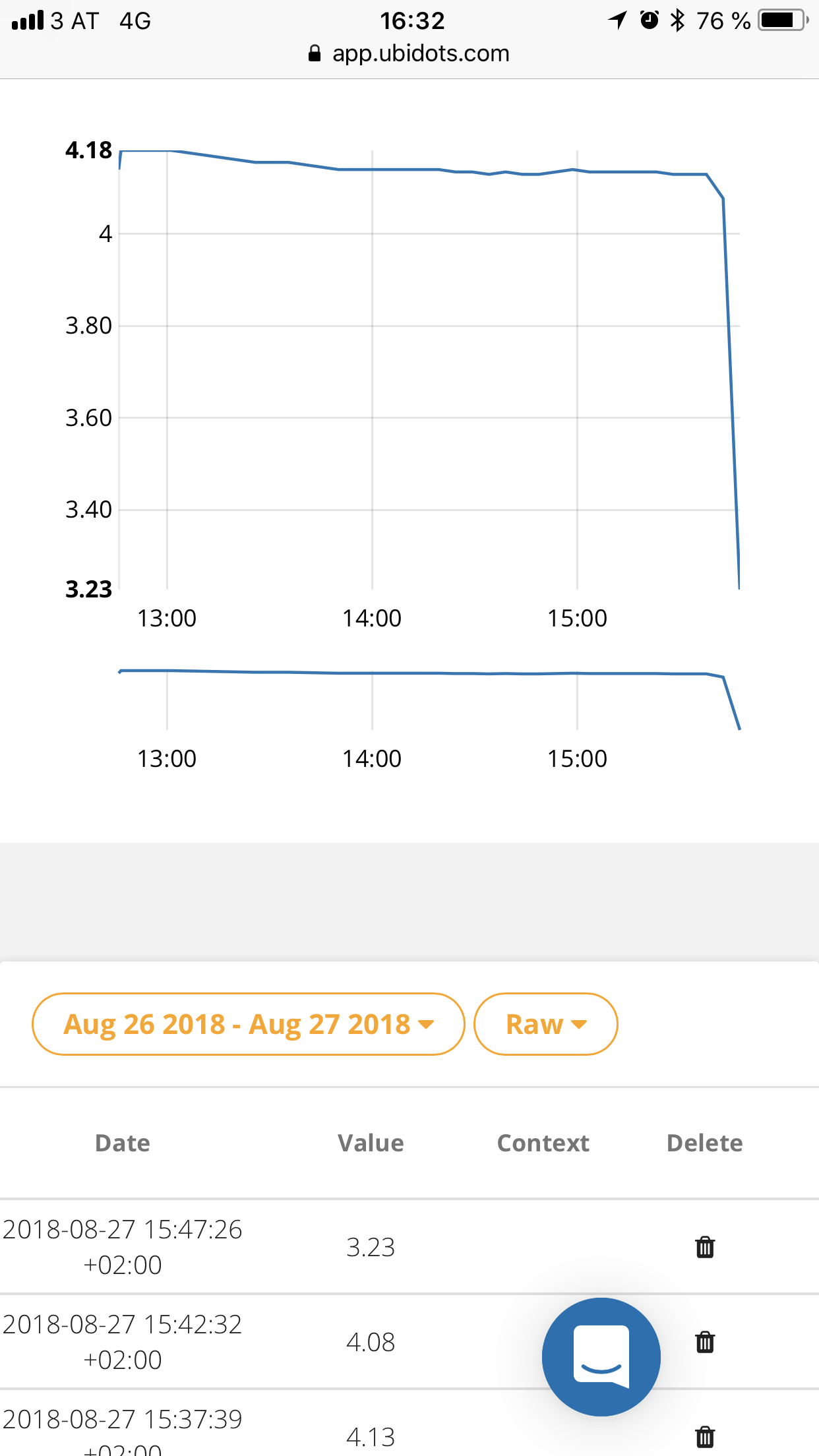Tap the battery icon in status bar
This screenshot has height=1456, width=819.
[783, 20]
